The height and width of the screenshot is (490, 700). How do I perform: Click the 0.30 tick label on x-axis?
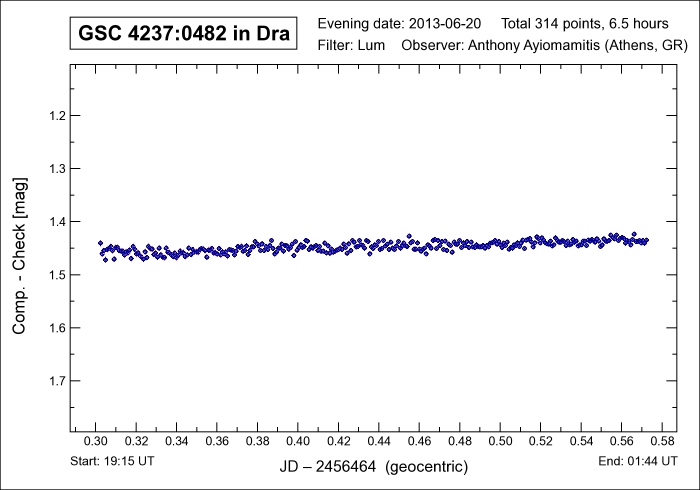pos(96,442)
